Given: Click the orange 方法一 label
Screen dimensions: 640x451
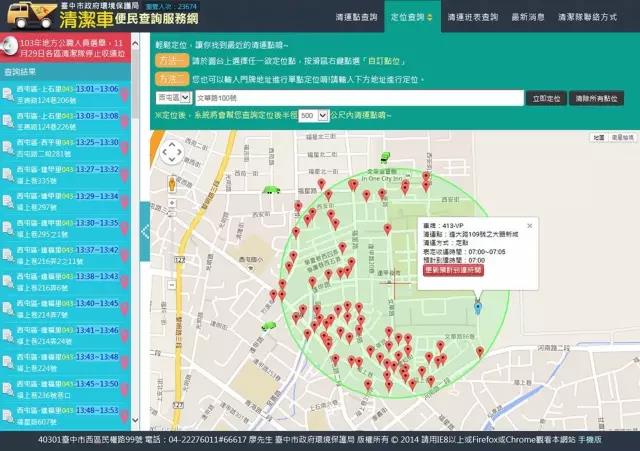Looking at the screenshot, I should (172, 61).
